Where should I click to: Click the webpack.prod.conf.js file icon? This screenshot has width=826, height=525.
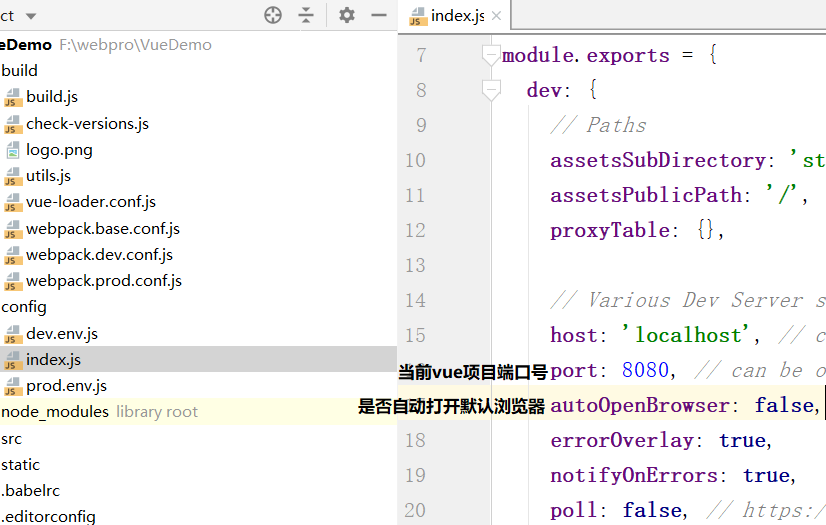pos(12,282)
